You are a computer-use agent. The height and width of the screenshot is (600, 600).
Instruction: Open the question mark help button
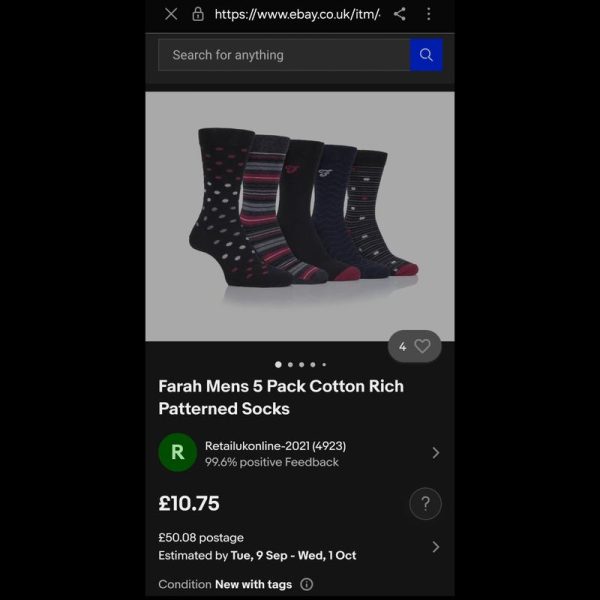[425, 503]
